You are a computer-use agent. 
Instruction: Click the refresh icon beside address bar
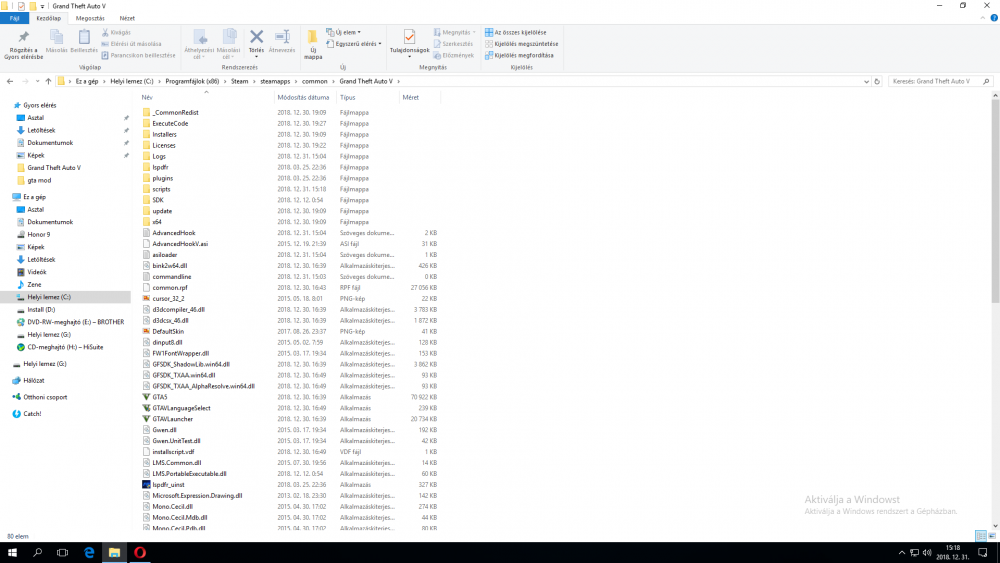coord(877,82)
